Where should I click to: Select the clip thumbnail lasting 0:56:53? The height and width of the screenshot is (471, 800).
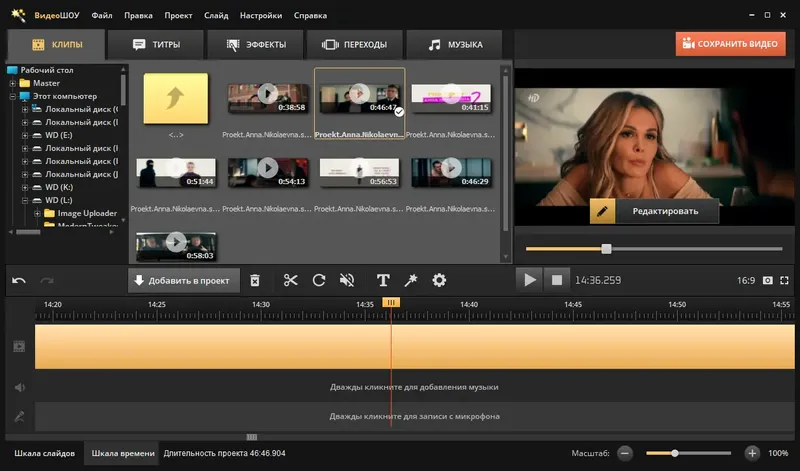click(x=359, y=172)
